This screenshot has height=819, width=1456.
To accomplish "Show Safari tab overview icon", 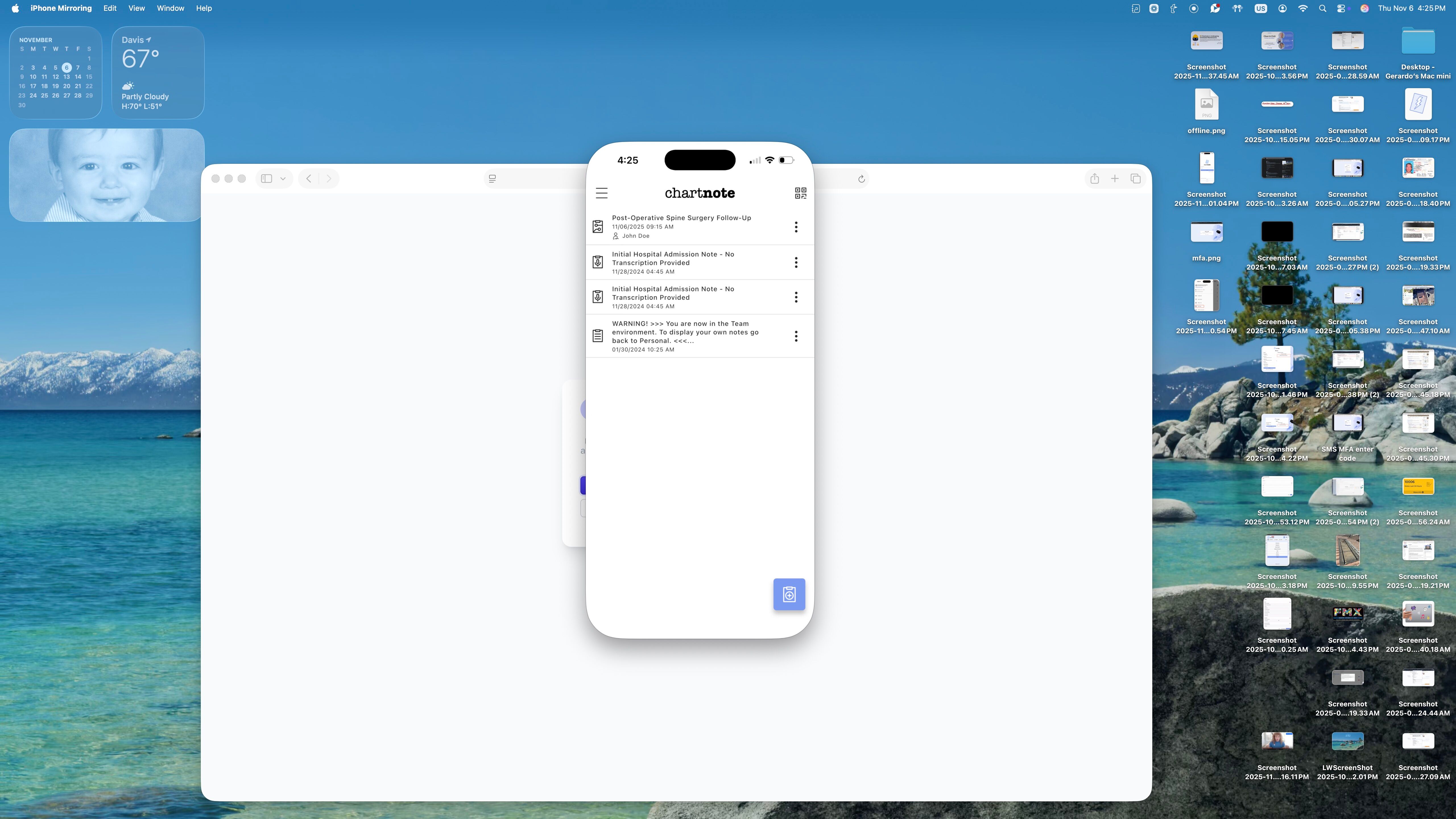I will (x=1136, y=179).
